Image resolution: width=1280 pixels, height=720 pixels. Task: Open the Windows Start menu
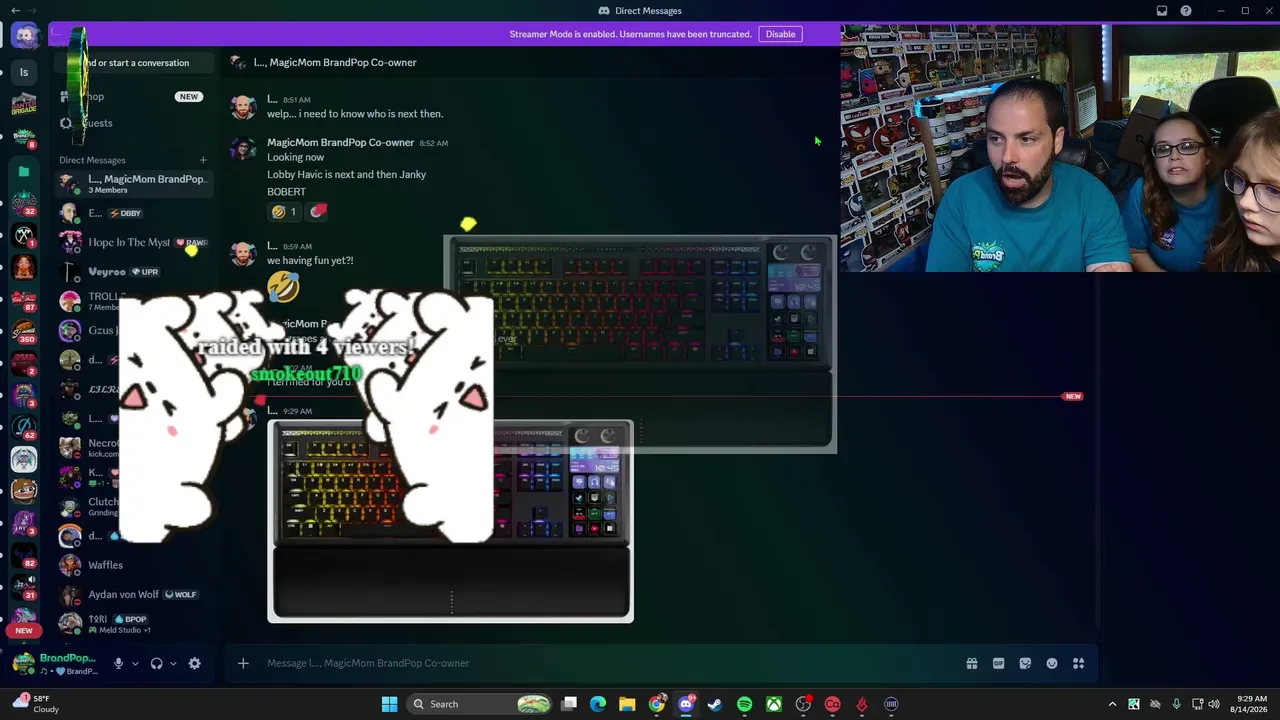(389, 704)
